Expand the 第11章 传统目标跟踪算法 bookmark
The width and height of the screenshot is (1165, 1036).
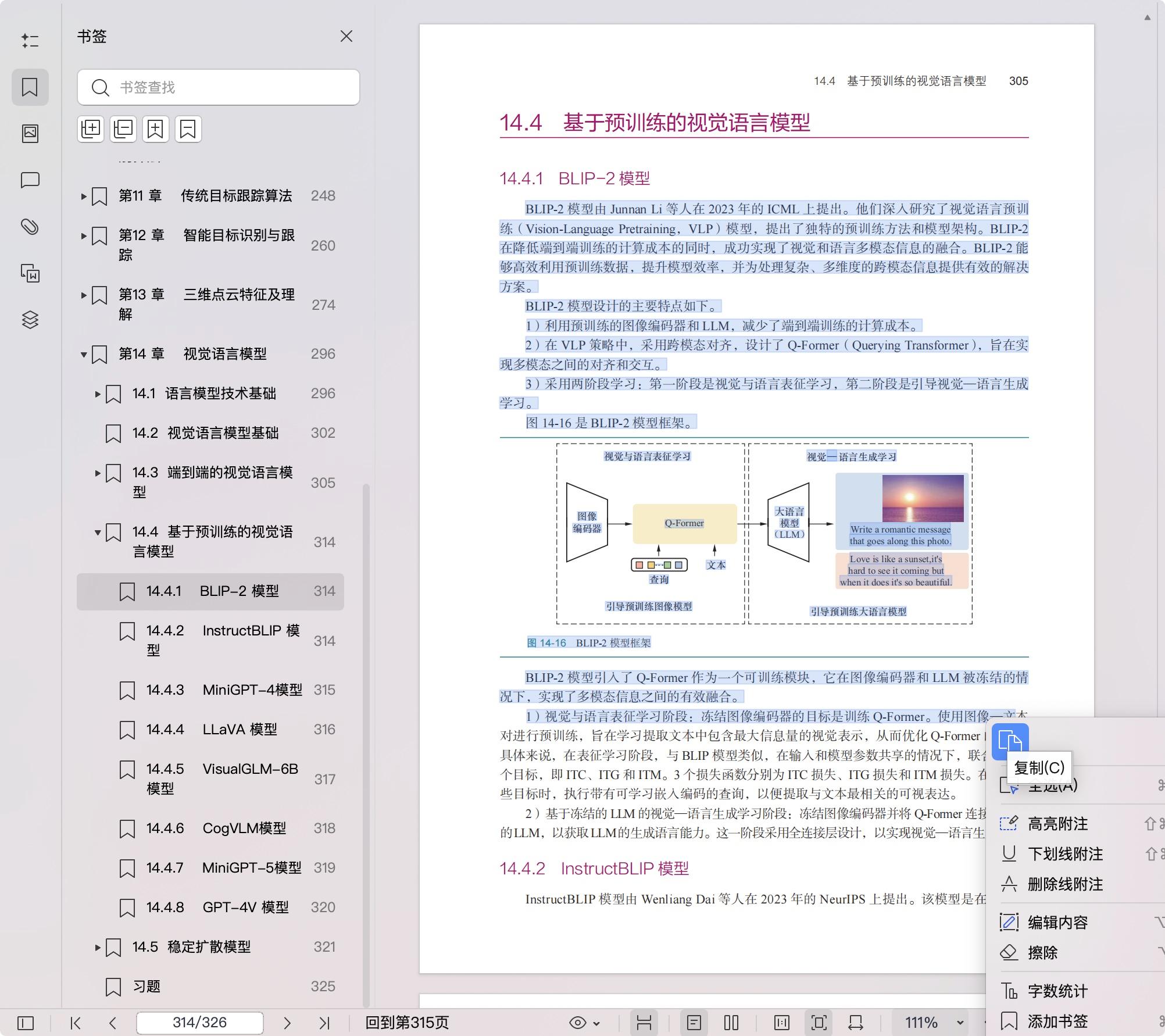83,196
